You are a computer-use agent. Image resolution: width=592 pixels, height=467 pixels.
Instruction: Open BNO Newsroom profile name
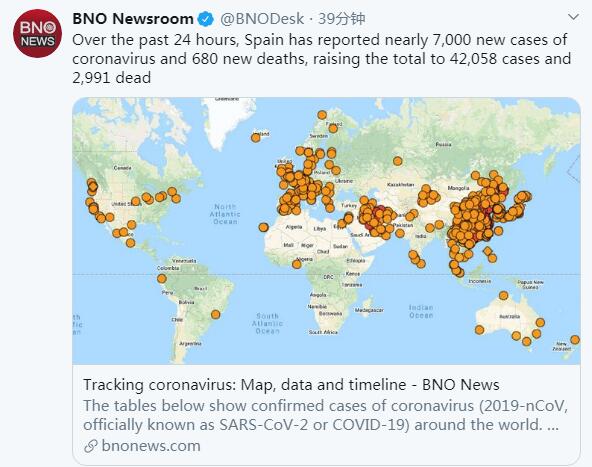tap(133, 18)
